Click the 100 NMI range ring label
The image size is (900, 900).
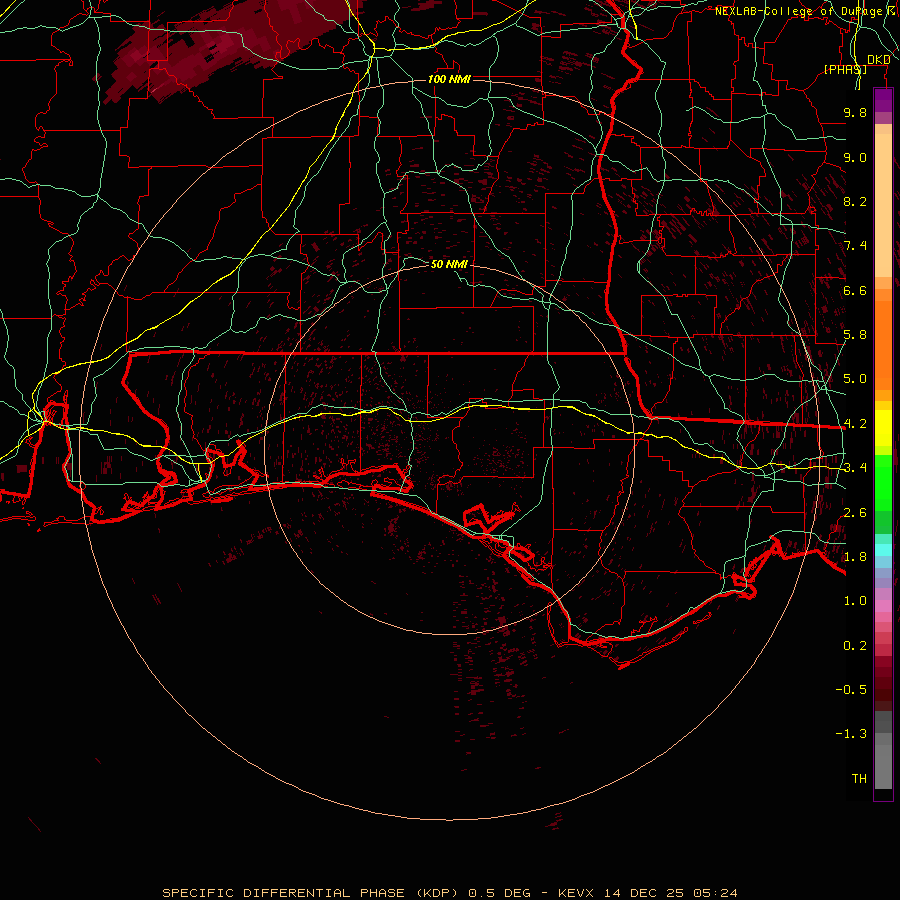(x=449, y=79)
